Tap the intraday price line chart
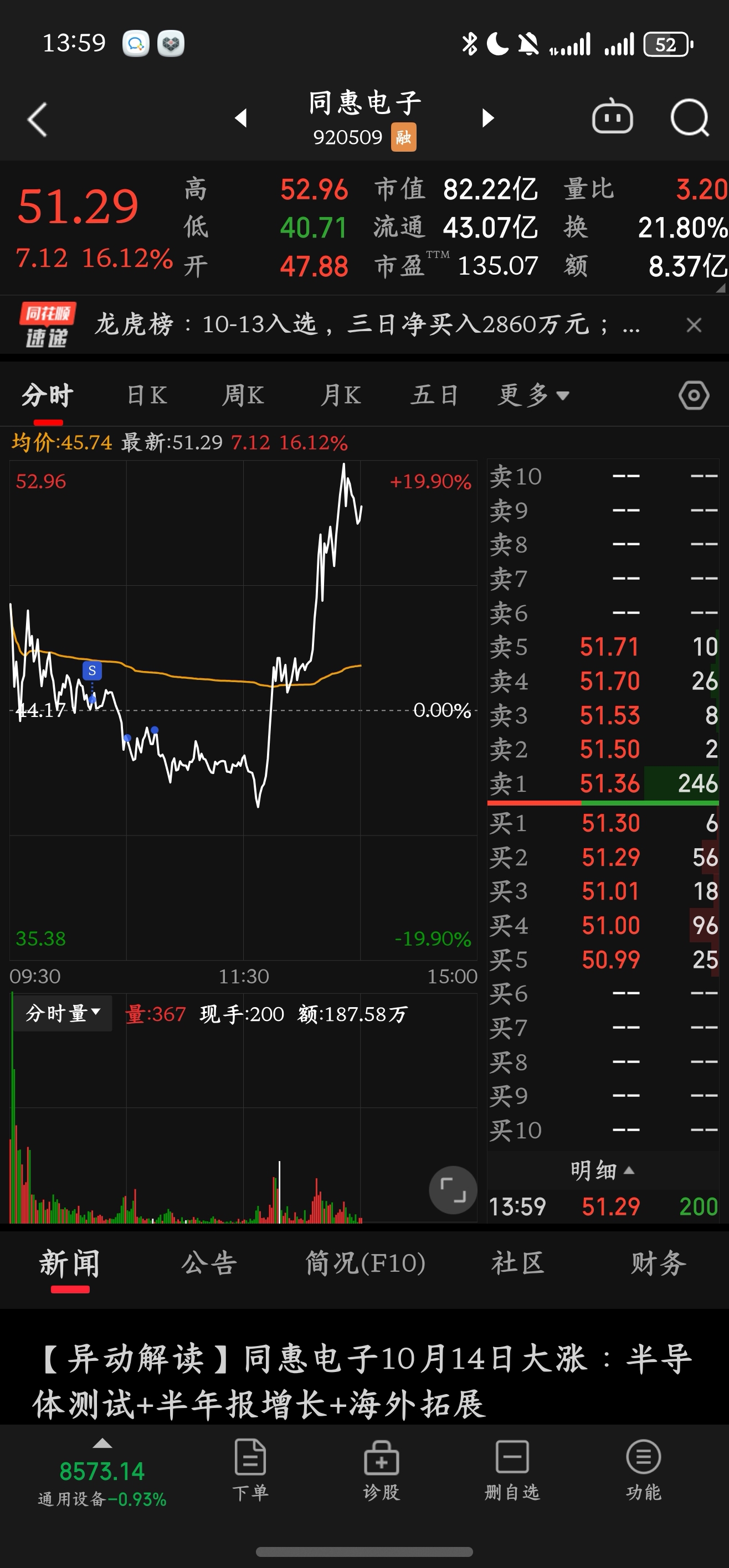729x1568 pixels. [244, 709]
